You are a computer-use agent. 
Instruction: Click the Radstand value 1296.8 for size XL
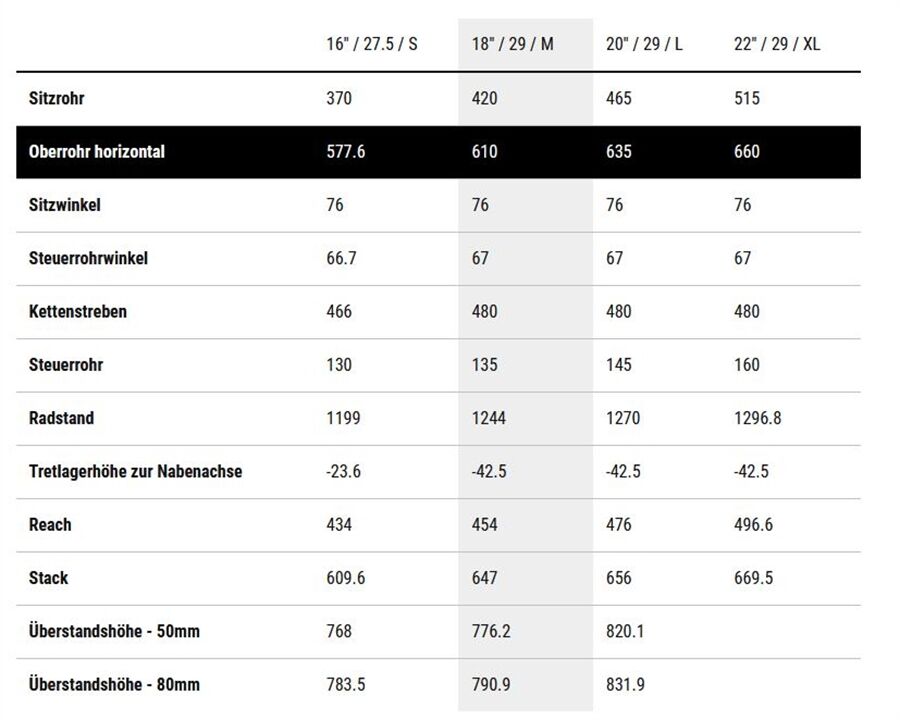pos(758,418)
